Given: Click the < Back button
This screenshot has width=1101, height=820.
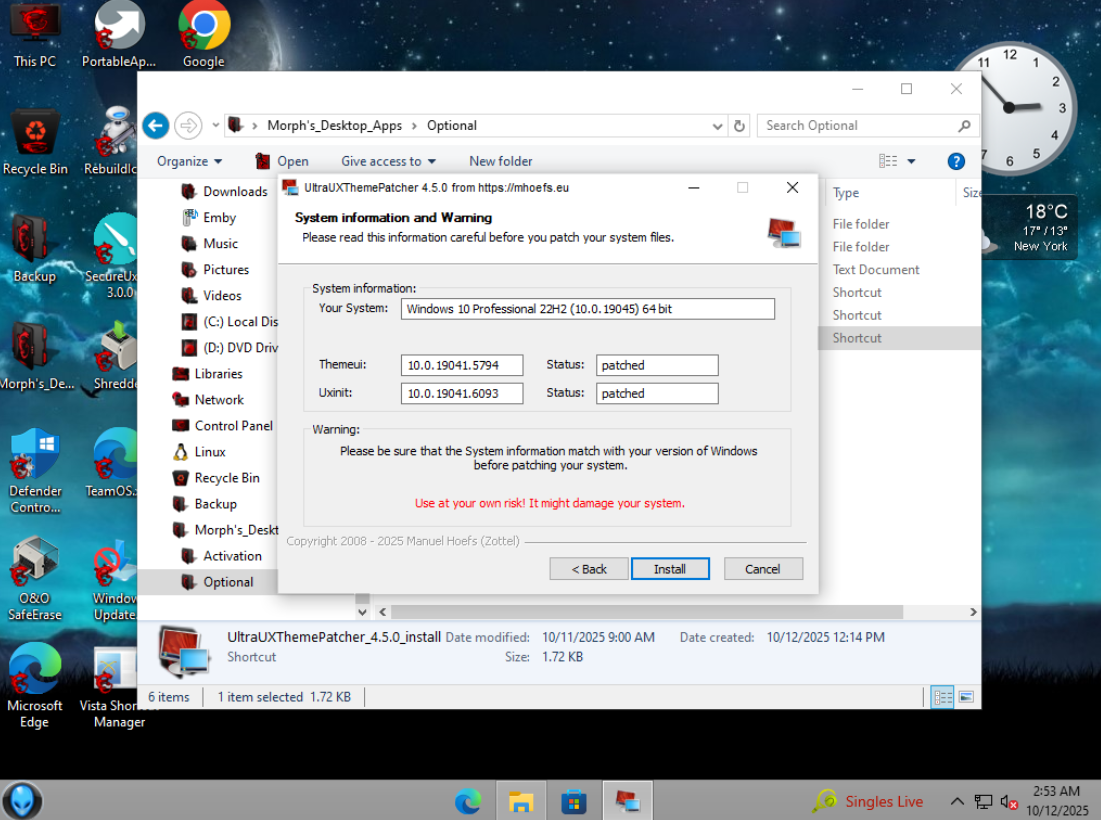Looking at the screenshot, I should click(x=588, y=569).
